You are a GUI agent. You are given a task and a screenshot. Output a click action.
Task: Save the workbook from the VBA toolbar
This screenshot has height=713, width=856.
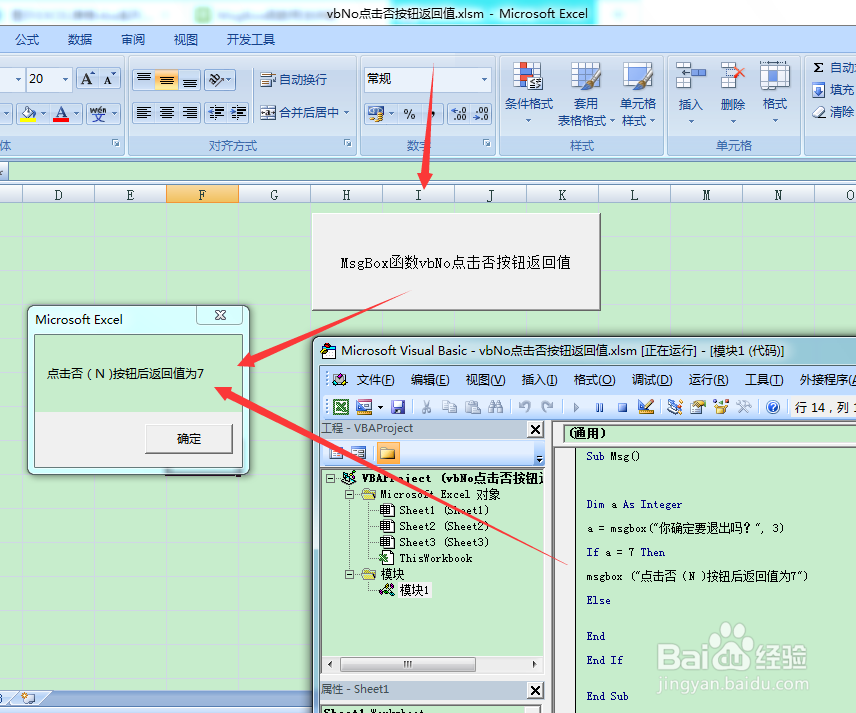(x=398, y=407)
